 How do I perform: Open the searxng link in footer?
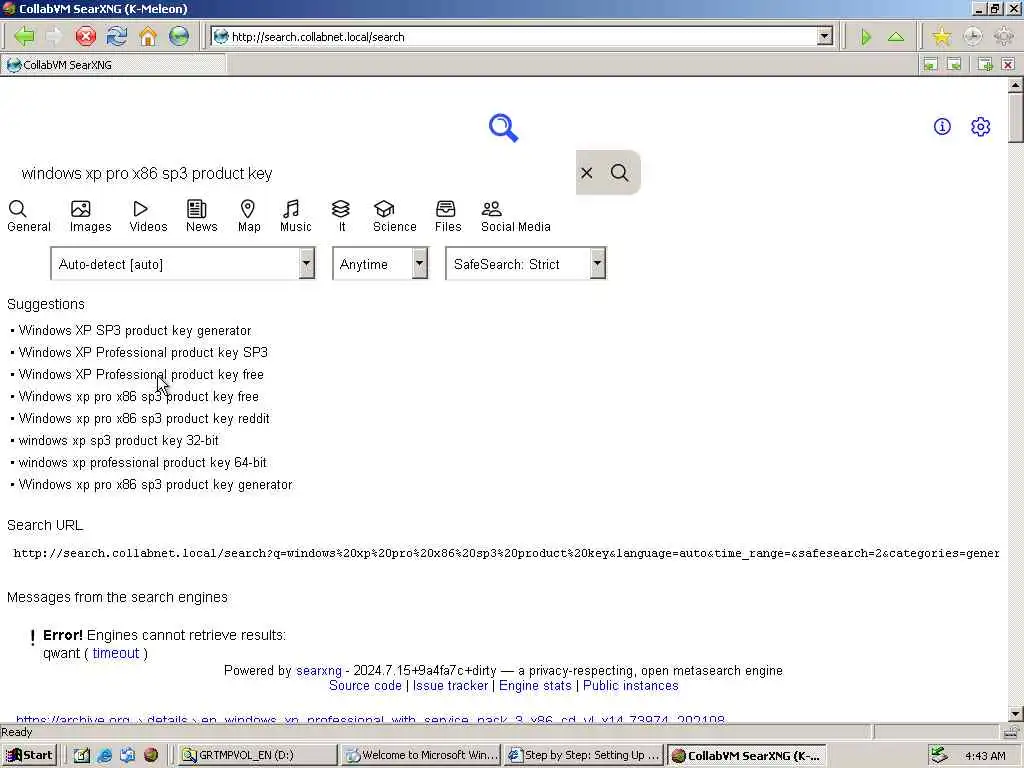click(x=319, y=671)
